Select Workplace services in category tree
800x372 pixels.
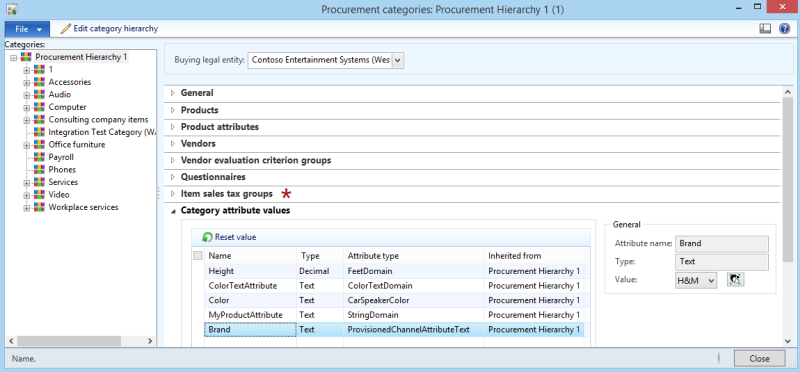(x=83, y=207)
